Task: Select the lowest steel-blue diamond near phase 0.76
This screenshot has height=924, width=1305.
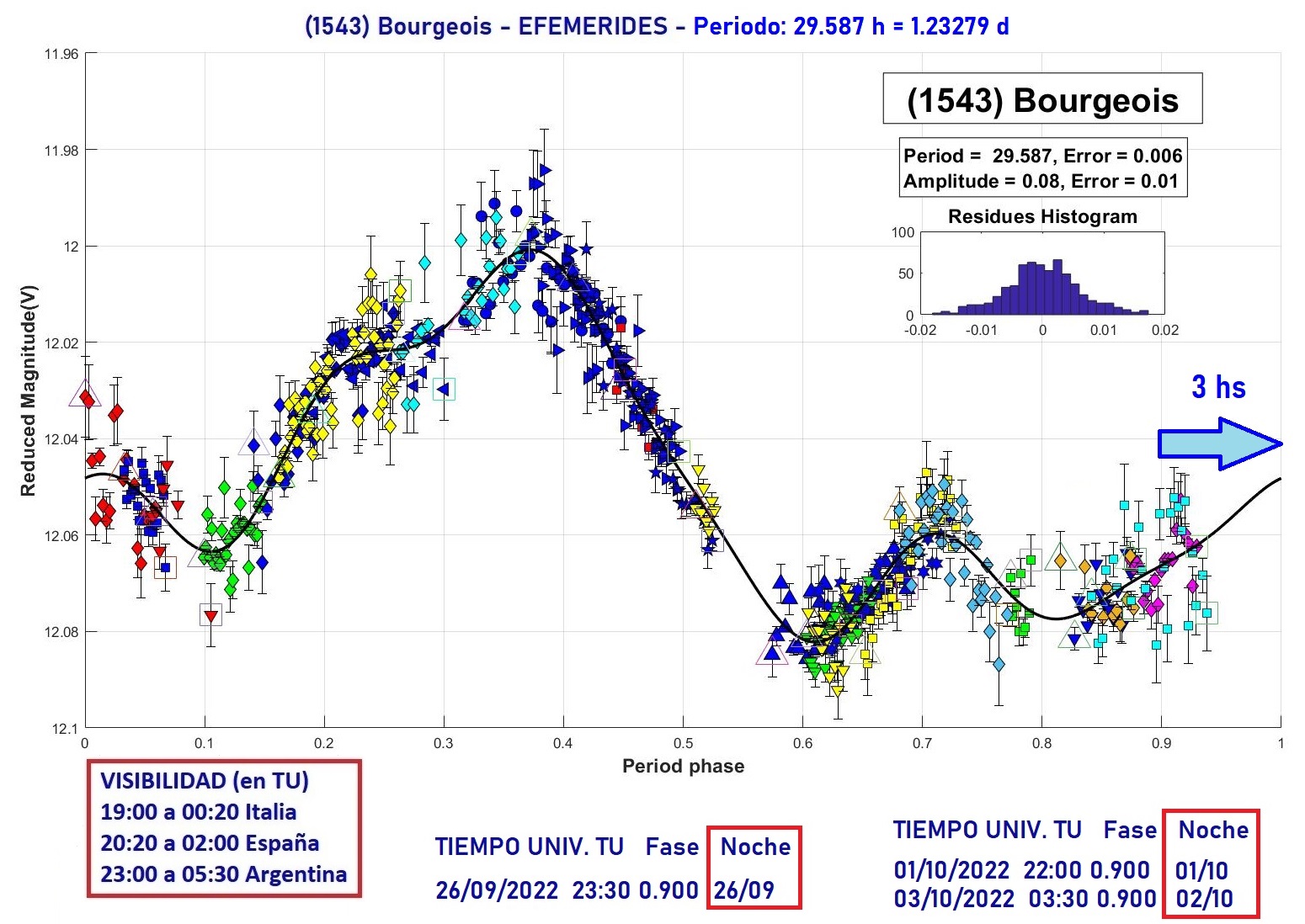Action: click(999, 664)
